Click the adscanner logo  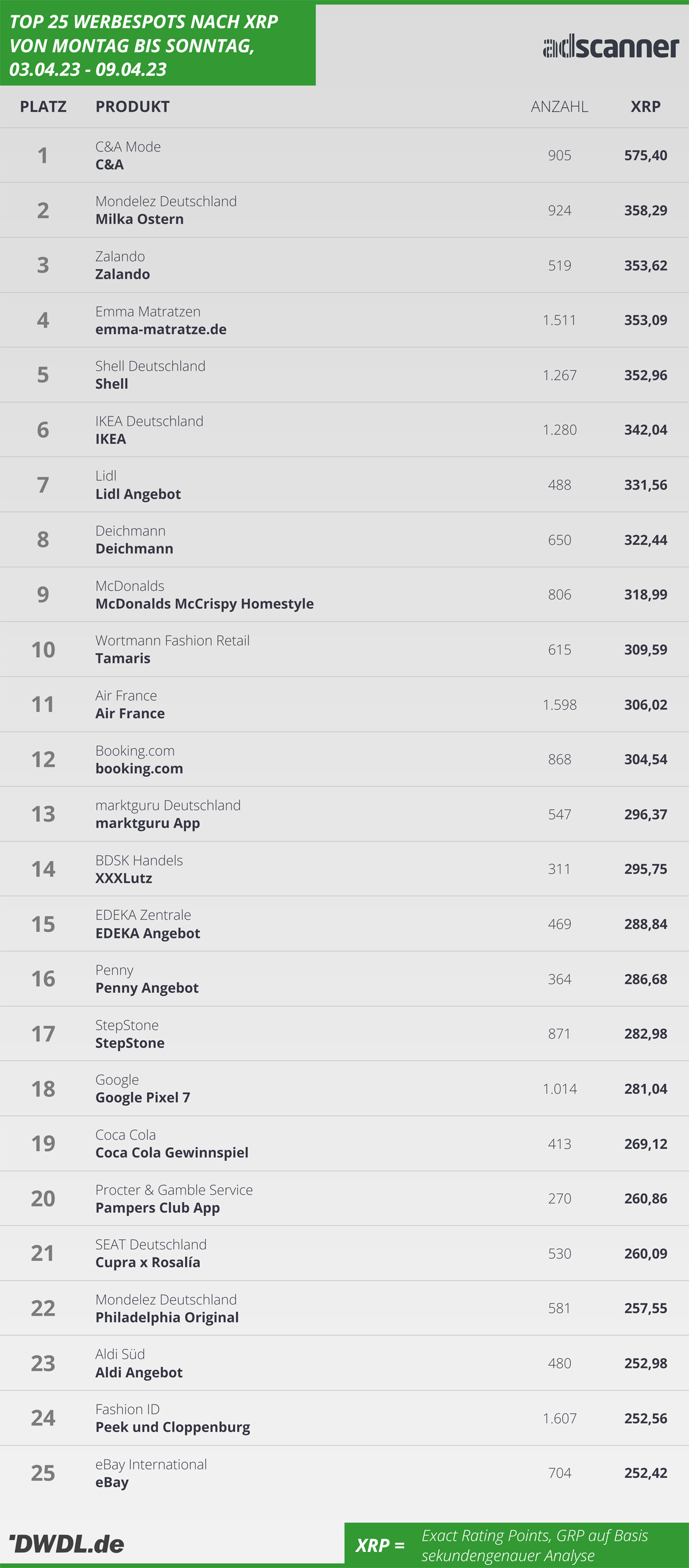click(x=610, y=47)
